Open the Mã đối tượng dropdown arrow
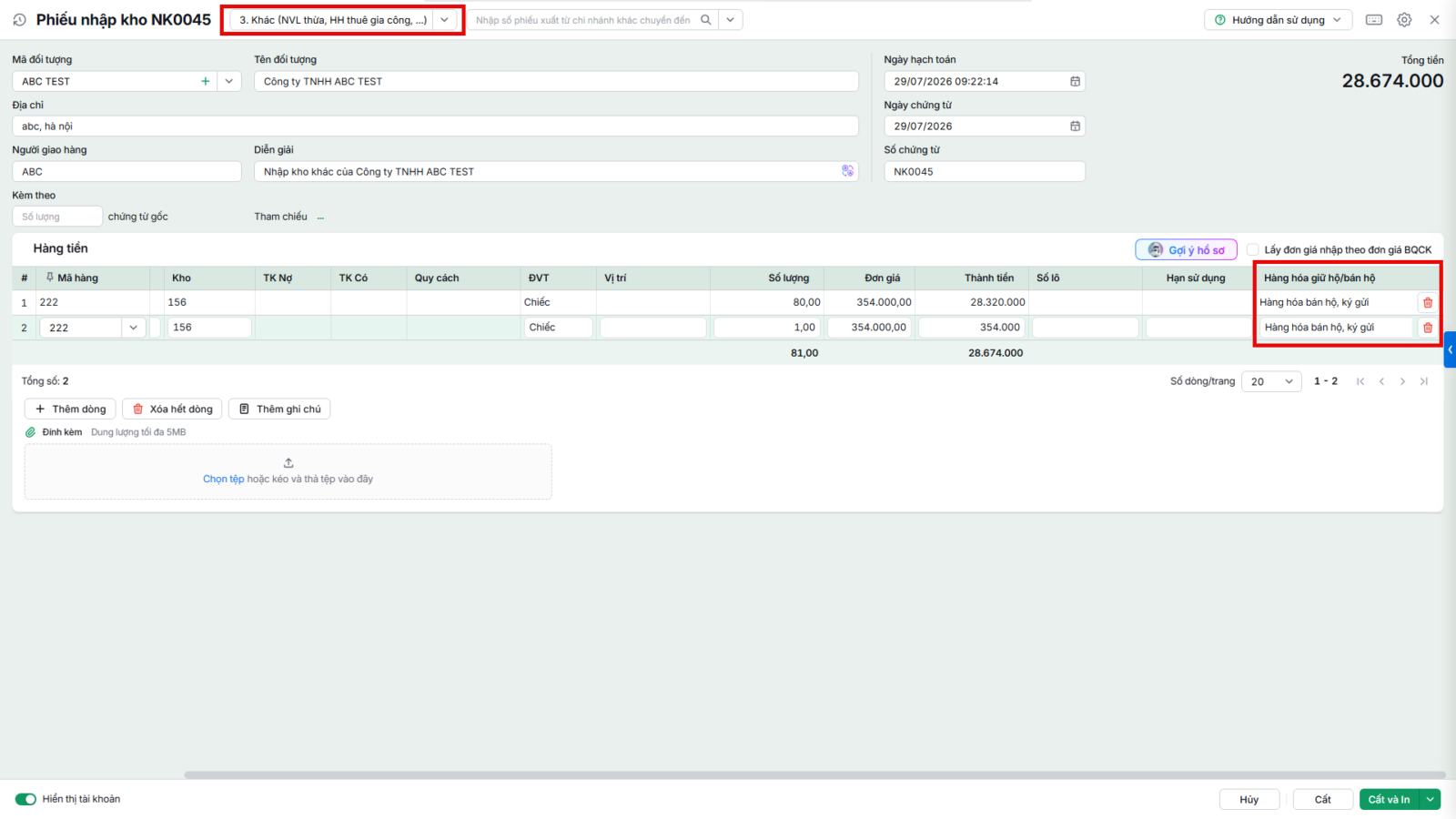 tap(229, 81)
